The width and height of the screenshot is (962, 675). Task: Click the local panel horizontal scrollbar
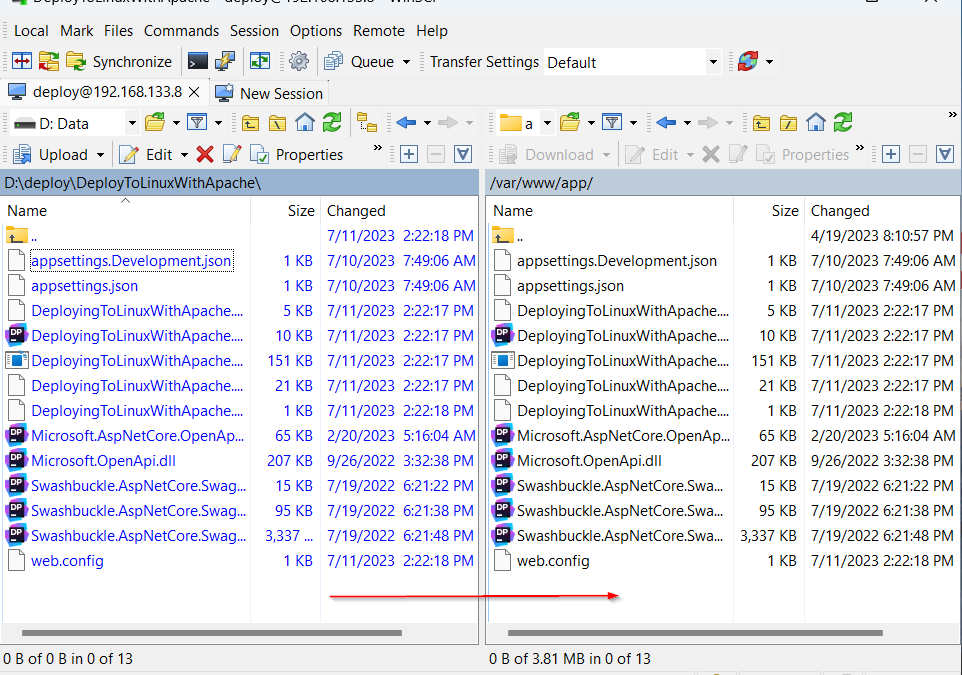[211, 632]
